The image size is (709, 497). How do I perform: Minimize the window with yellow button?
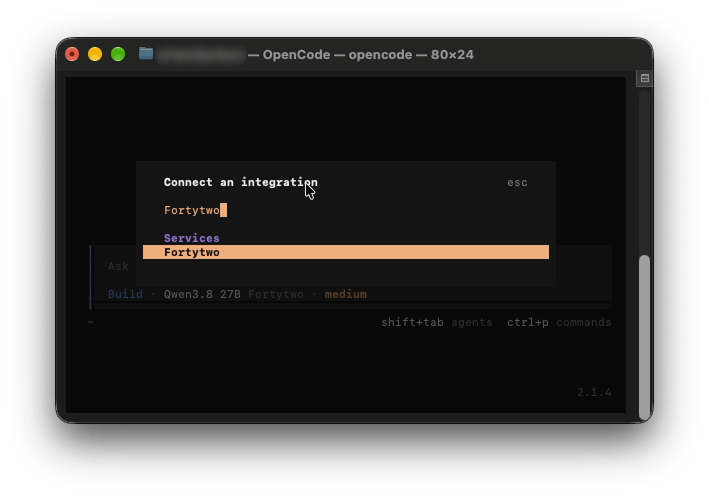pos(95,54)
